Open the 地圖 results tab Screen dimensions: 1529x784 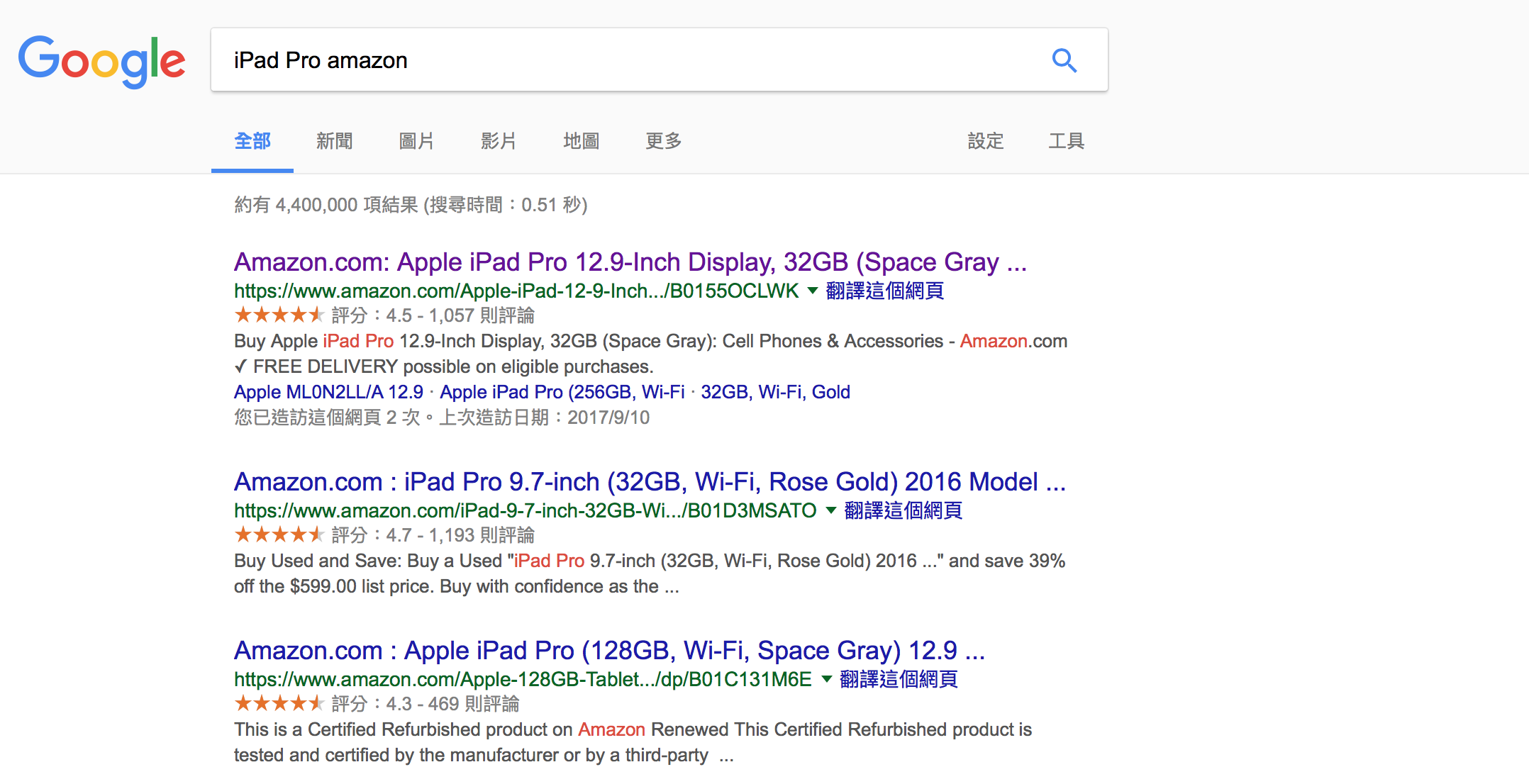[581, 141]
